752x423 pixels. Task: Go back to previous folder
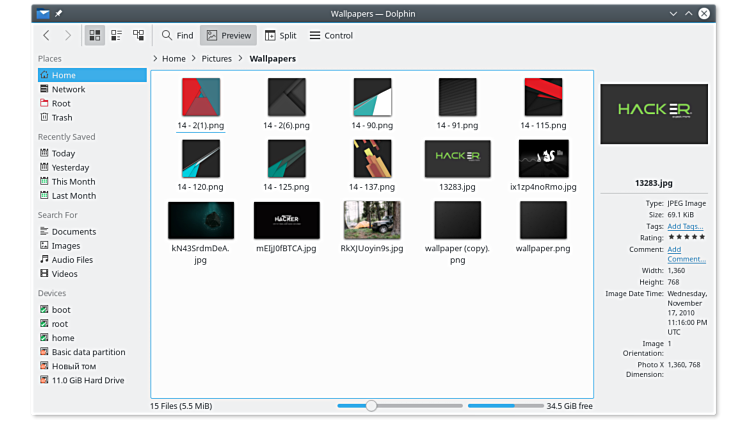coord(46,35)
